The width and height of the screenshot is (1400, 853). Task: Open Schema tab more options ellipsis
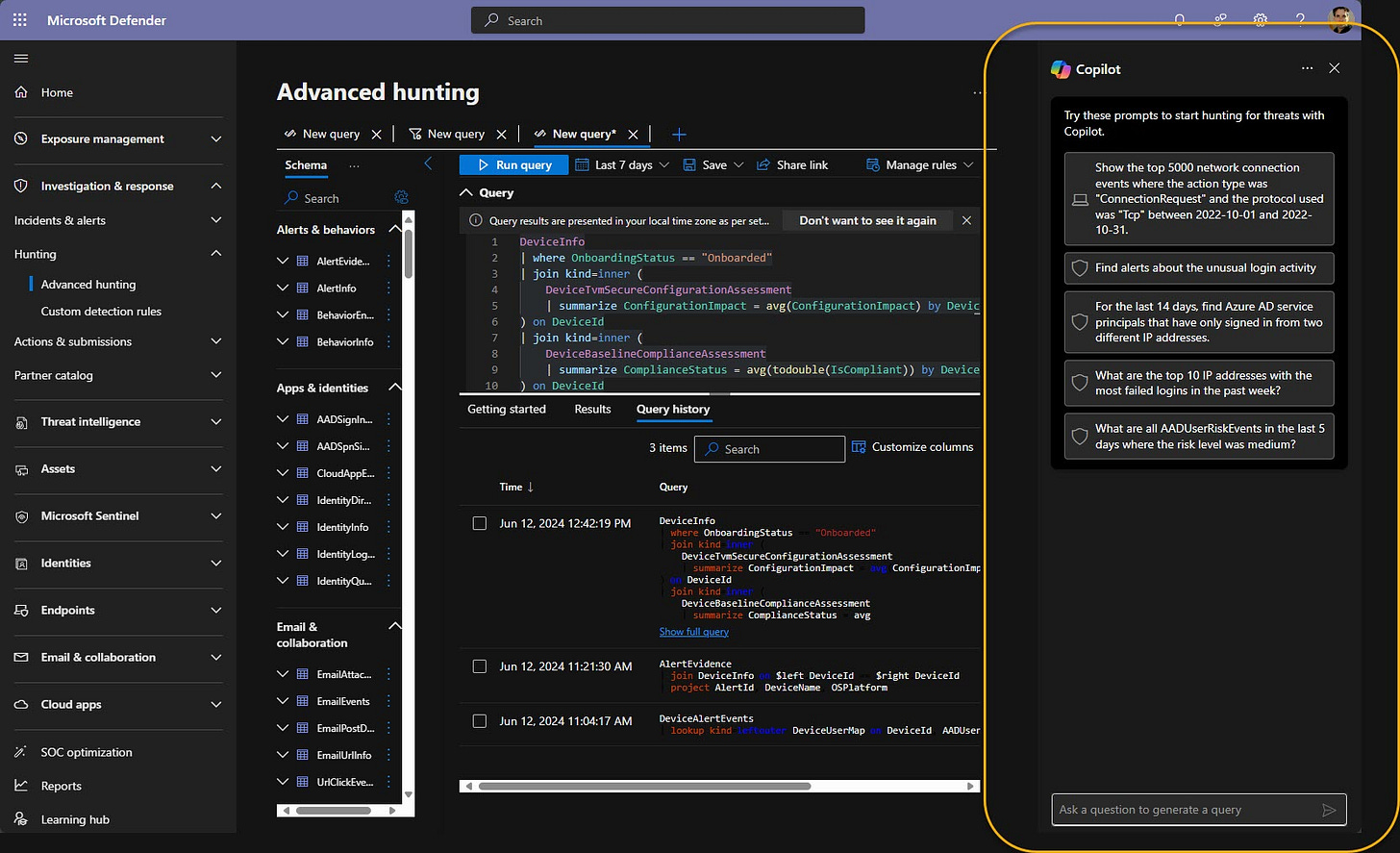pyautogui.click(x=354, y=165)
